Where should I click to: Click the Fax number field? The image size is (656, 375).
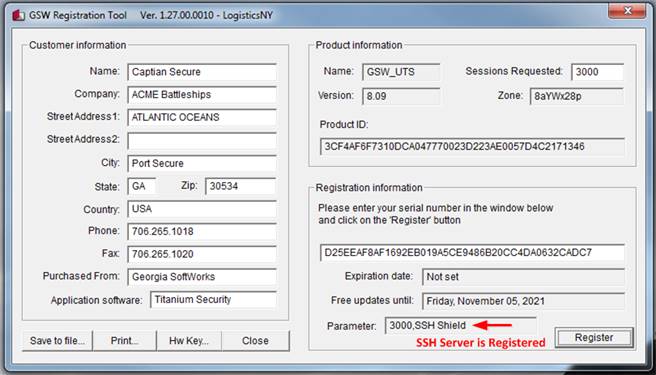[202, 254]
